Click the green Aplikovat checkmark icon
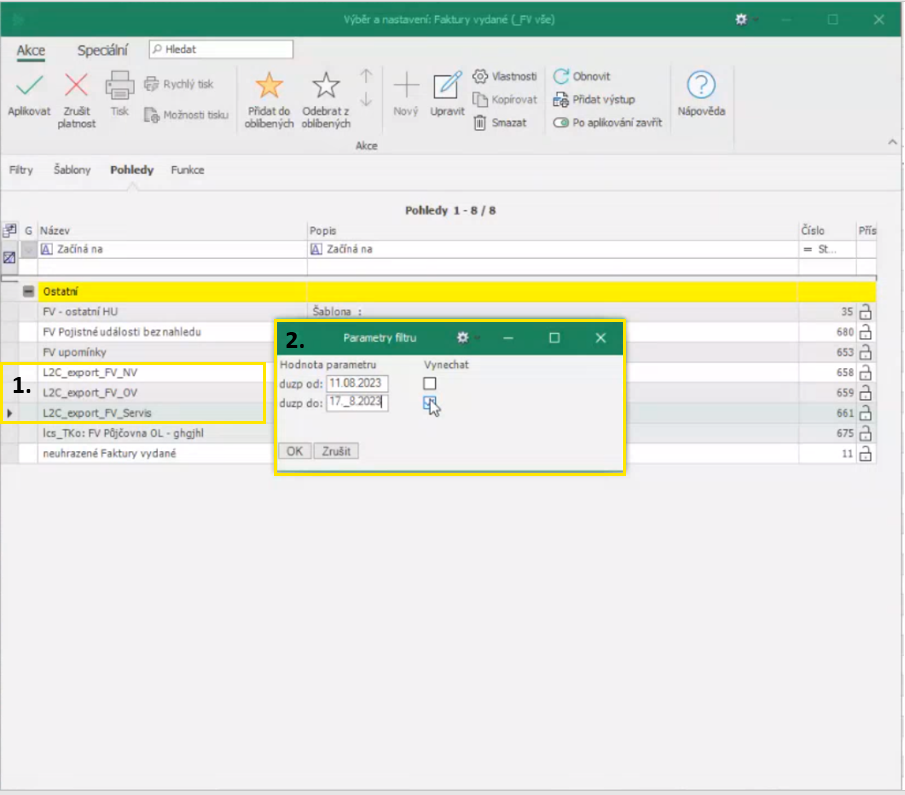905x795 pixels. pyautogui.click(x=29, y=86)
